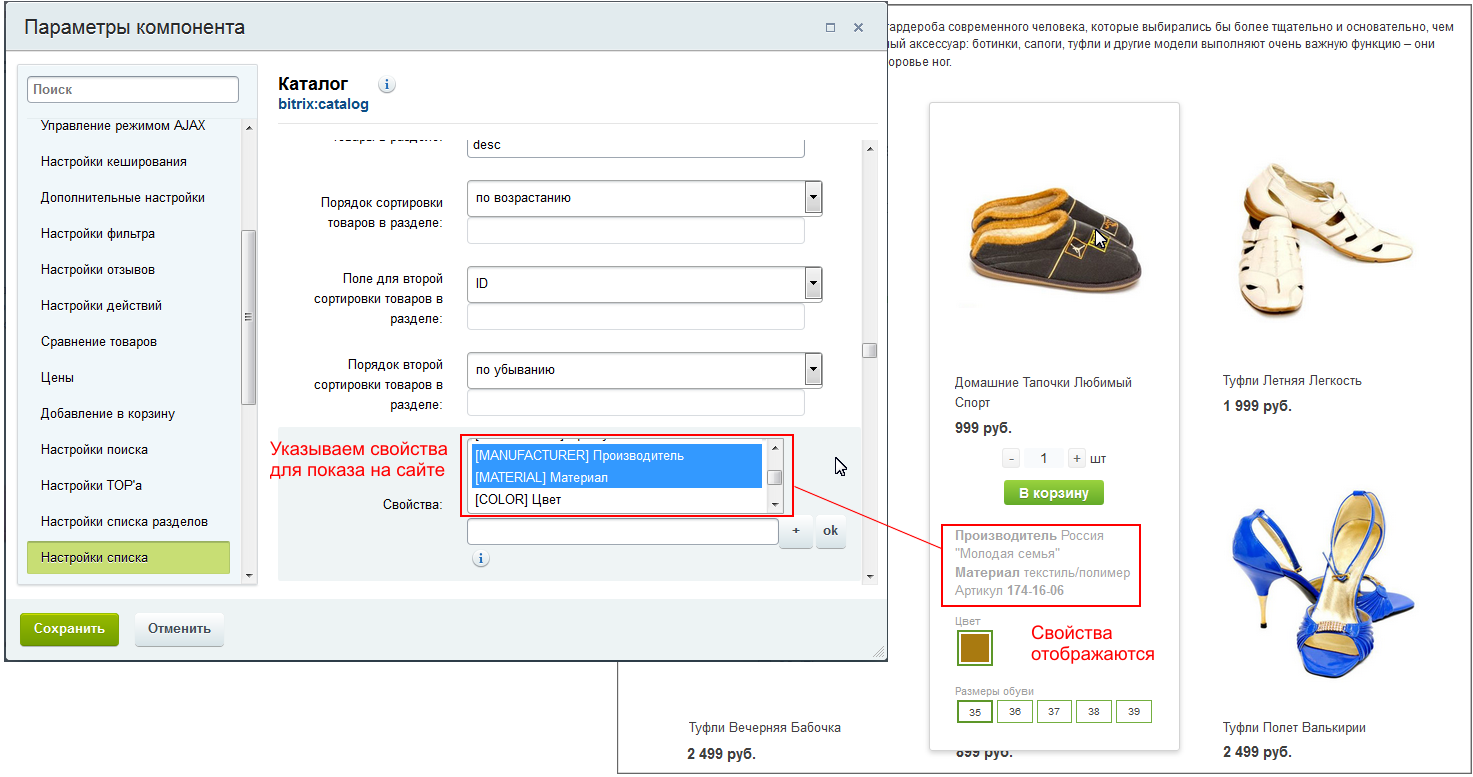Open Добавление в корзину section

click(108, 413)
